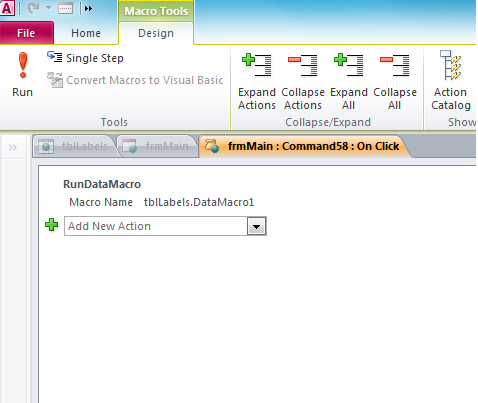
Task: Run the macro with the red exclamation icon
Action: [x=23, y=74]
